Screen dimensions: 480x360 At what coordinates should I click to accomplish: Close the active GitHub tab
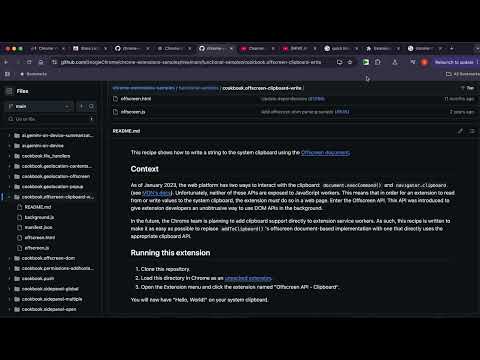pos(231,48)
